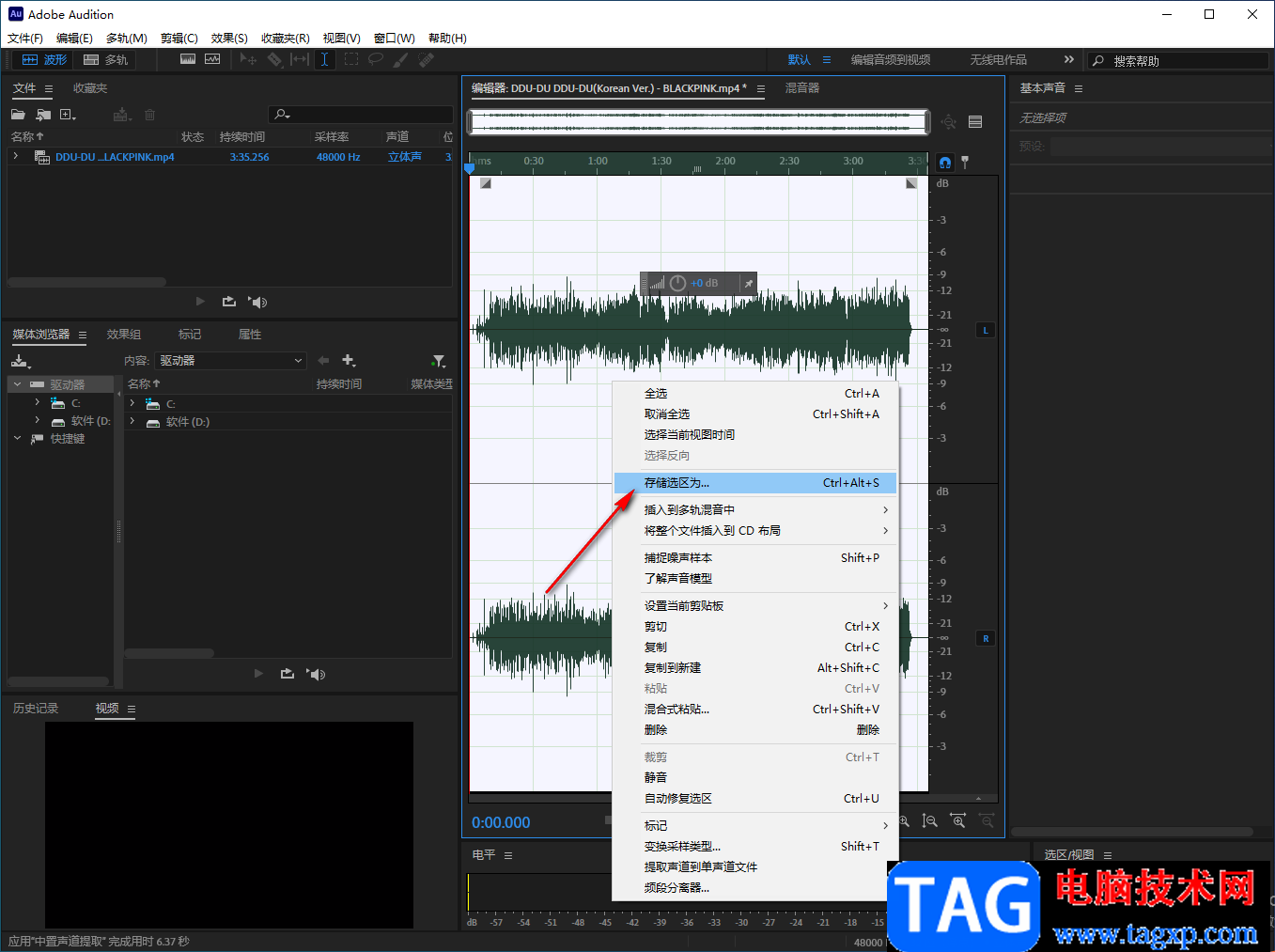Select the Slip tool in the toolbar
Image resolution: width=1275 pixels, height=952 pixels.
[300, 59]
